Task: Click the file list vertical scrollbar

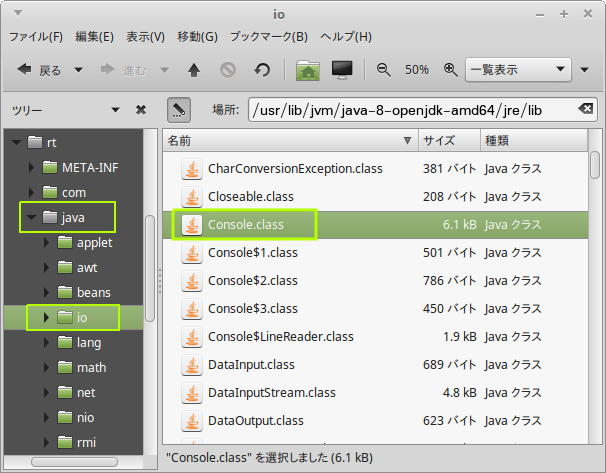Action: (x=595, y=164)
